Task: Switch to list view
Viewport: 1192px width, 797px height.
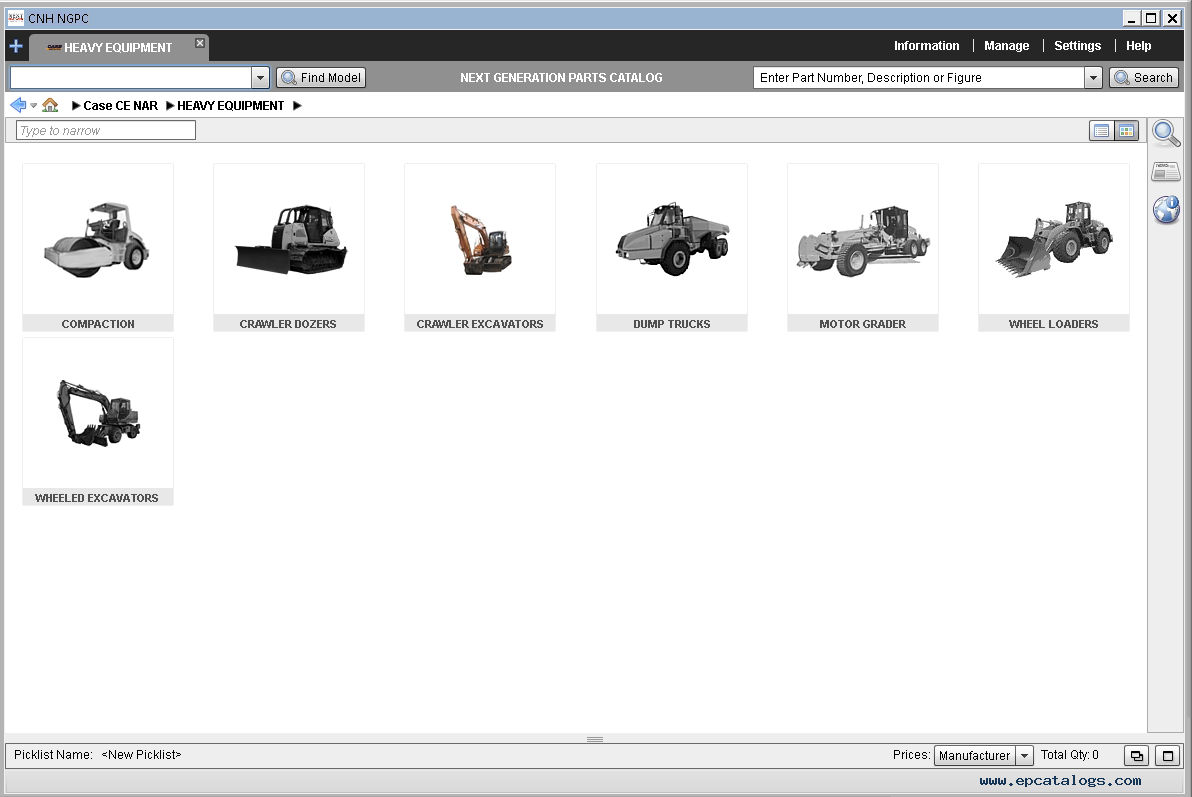Action: 1102,131
